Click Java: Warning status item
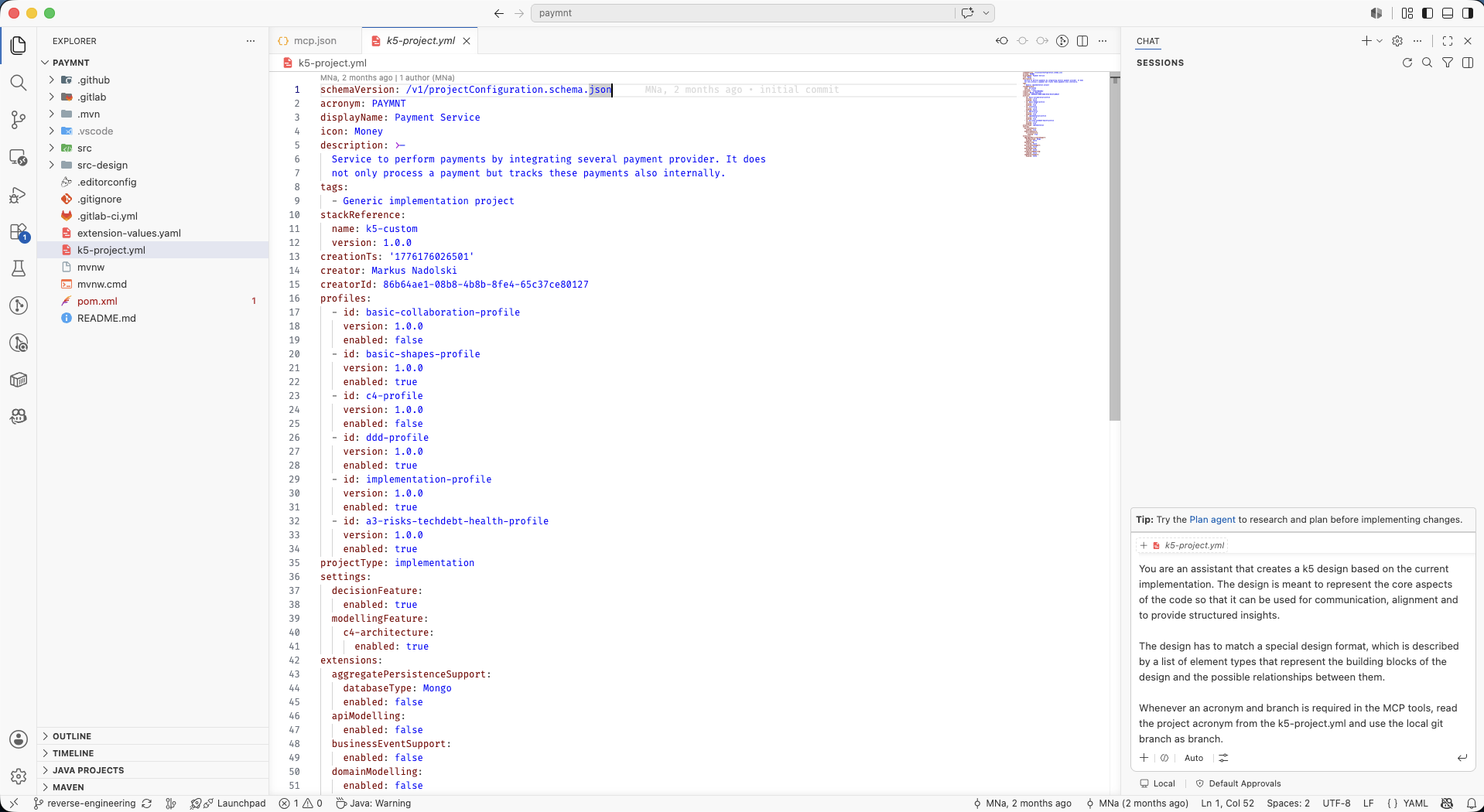Image resolution: width=1484 pixels, height=812 pixels. (374, 803)
